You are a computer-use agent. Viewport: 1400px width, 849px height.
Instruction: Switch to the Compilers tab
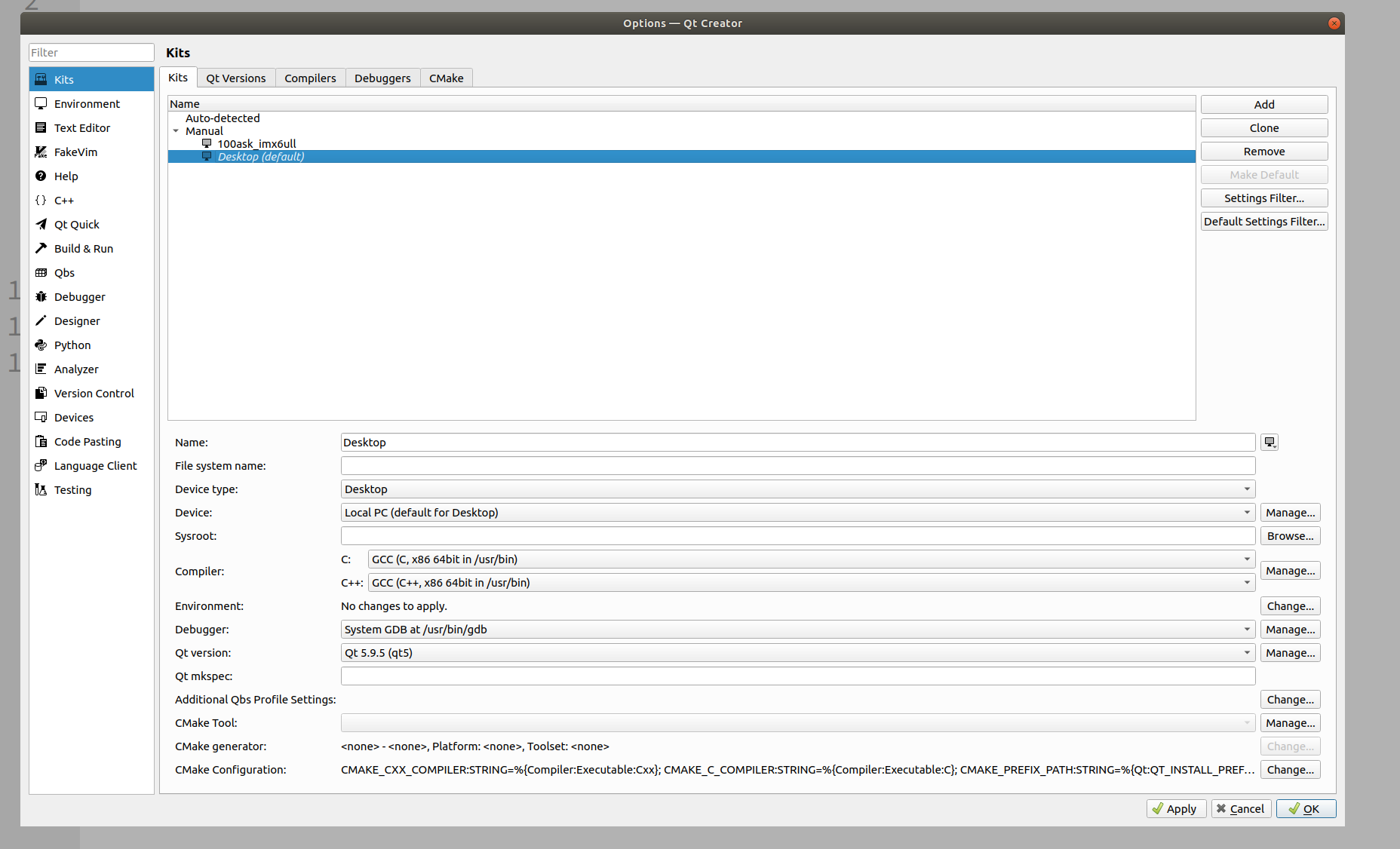pyautogui.click(x=310, y=78)
